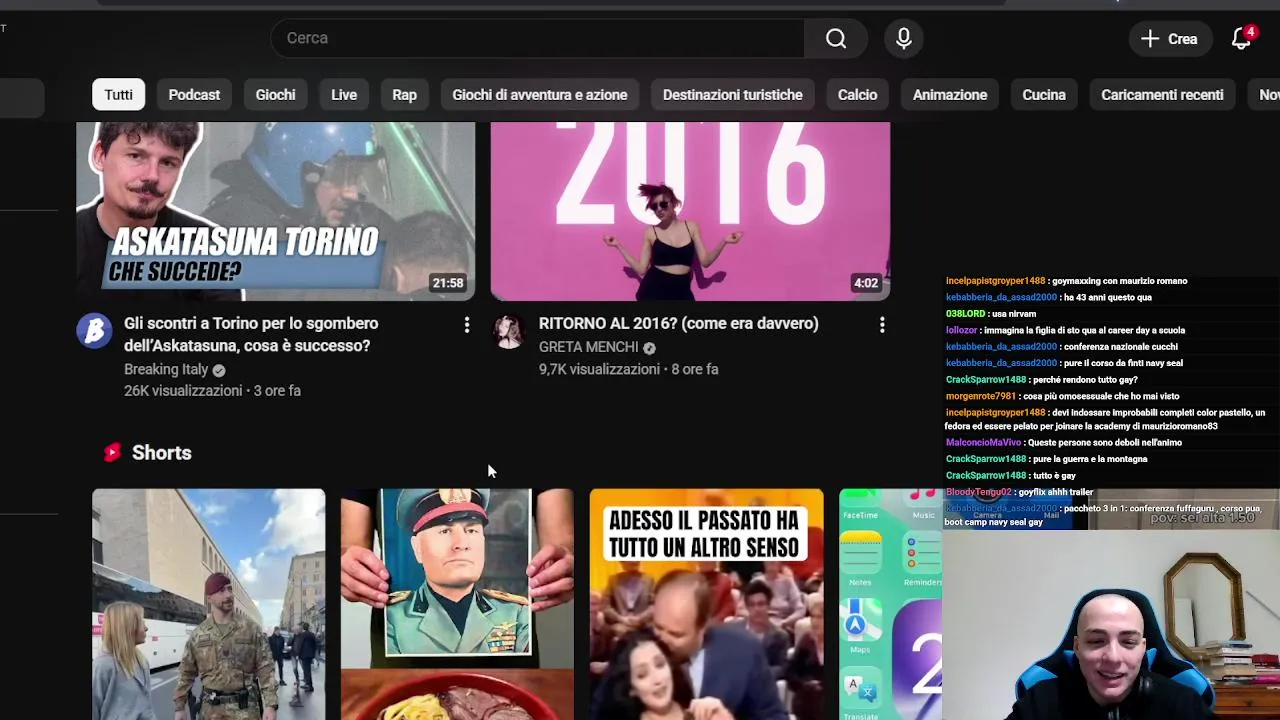
Task: Click the search magnifier button
Action: [836, 38]
